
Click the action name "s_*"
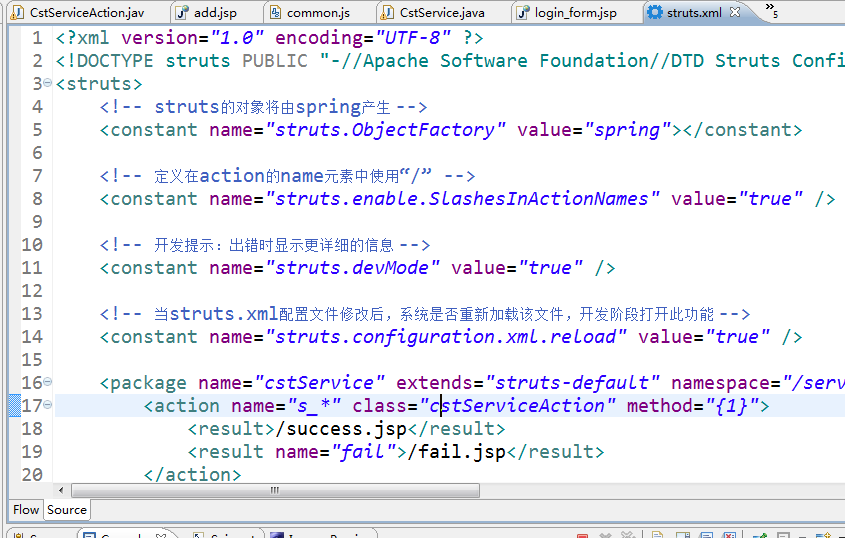click(314, 406)
